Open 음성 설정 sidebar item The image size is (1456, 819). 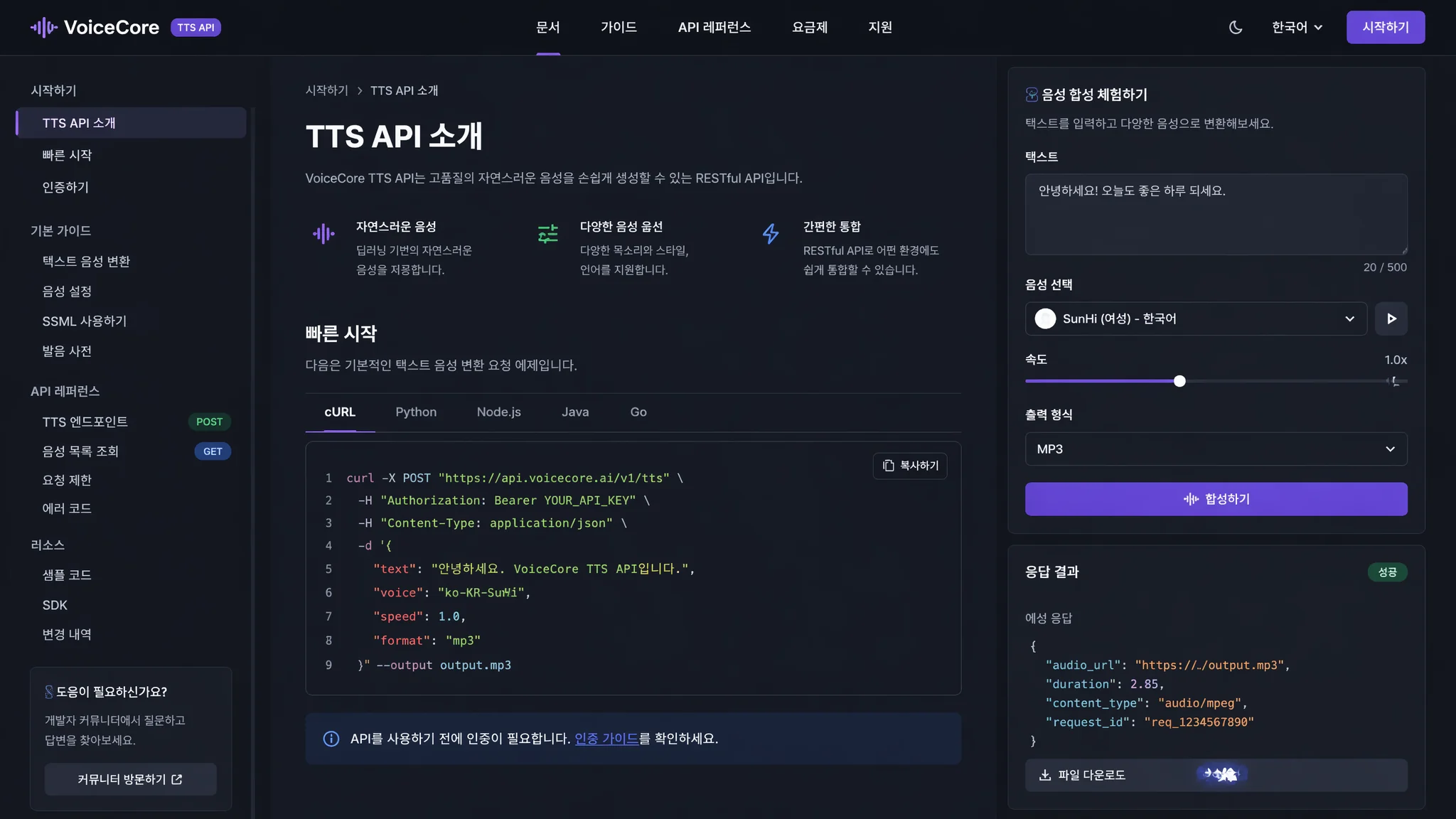(67, 291)
